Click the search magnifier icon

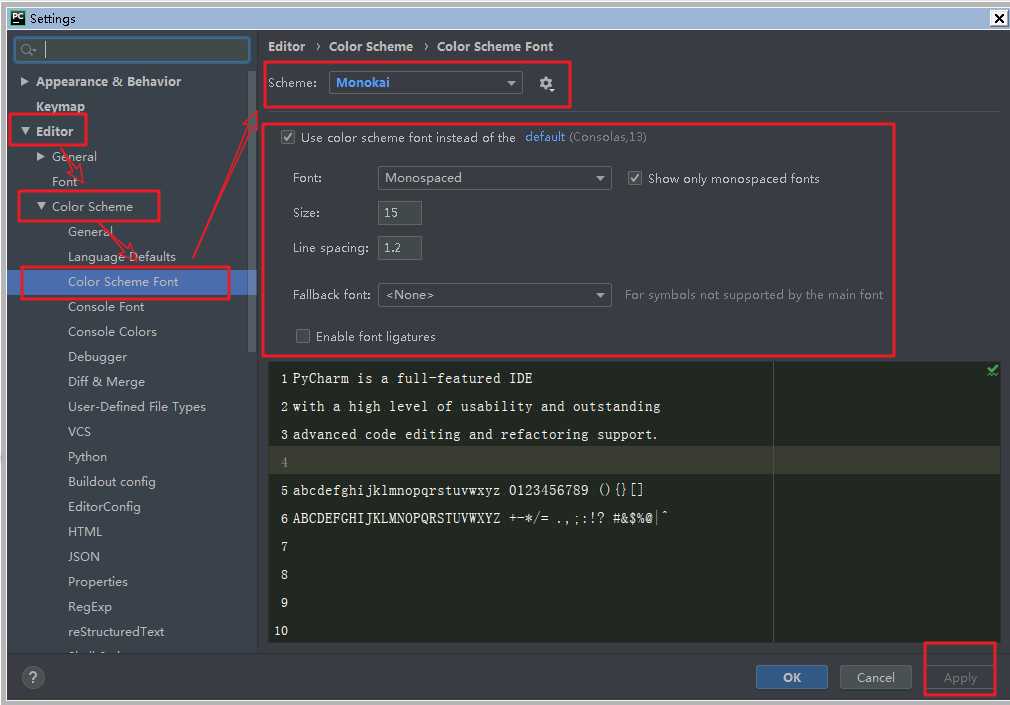point(28,50)
